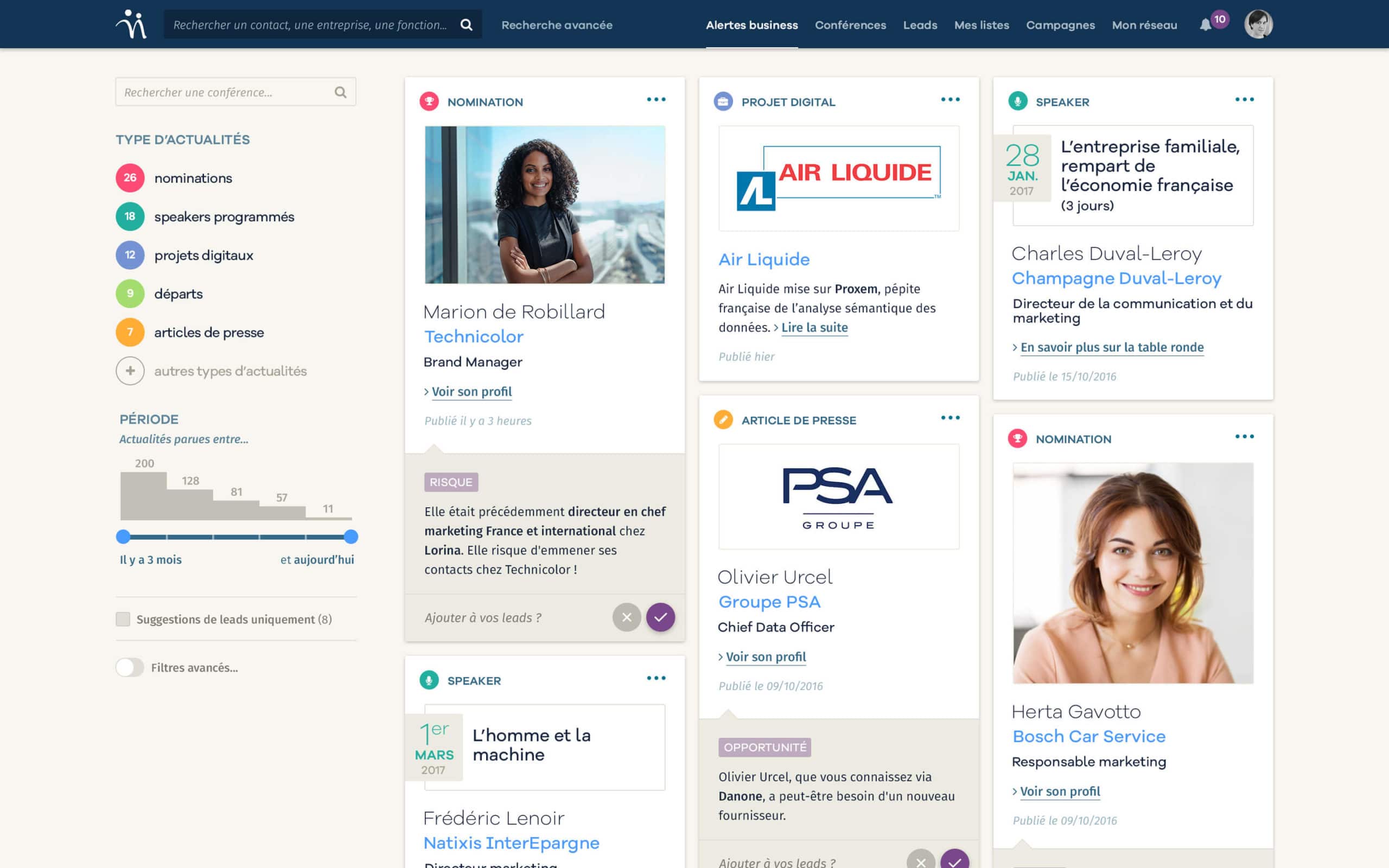Click the 200 bar in the period histogram

click(143, 495)
